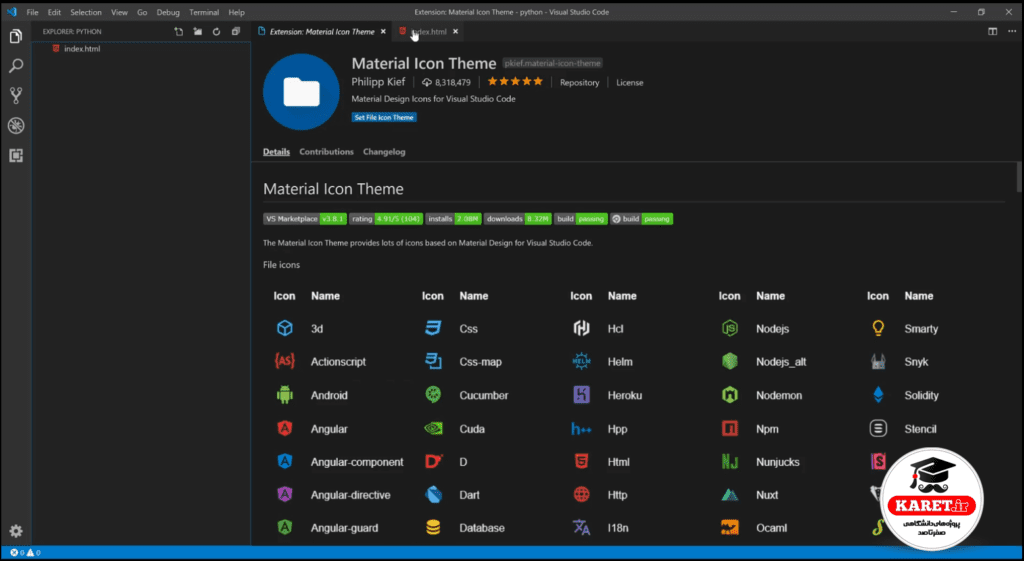Click the Material Icon Theme folder logo
Image resolution: width=1024 pixels, height=561 pixels.
pyautogui.click(x=301, y=92)
